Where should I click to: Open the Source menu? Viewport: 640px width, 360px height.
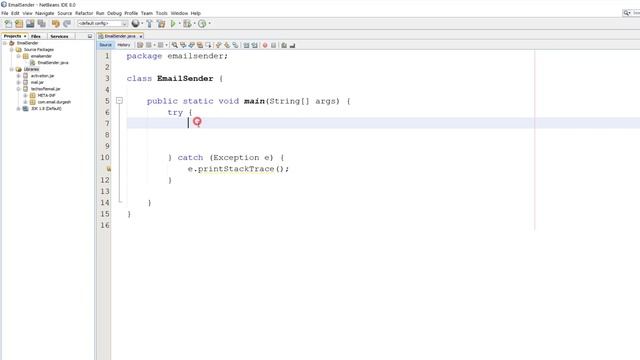64,13
